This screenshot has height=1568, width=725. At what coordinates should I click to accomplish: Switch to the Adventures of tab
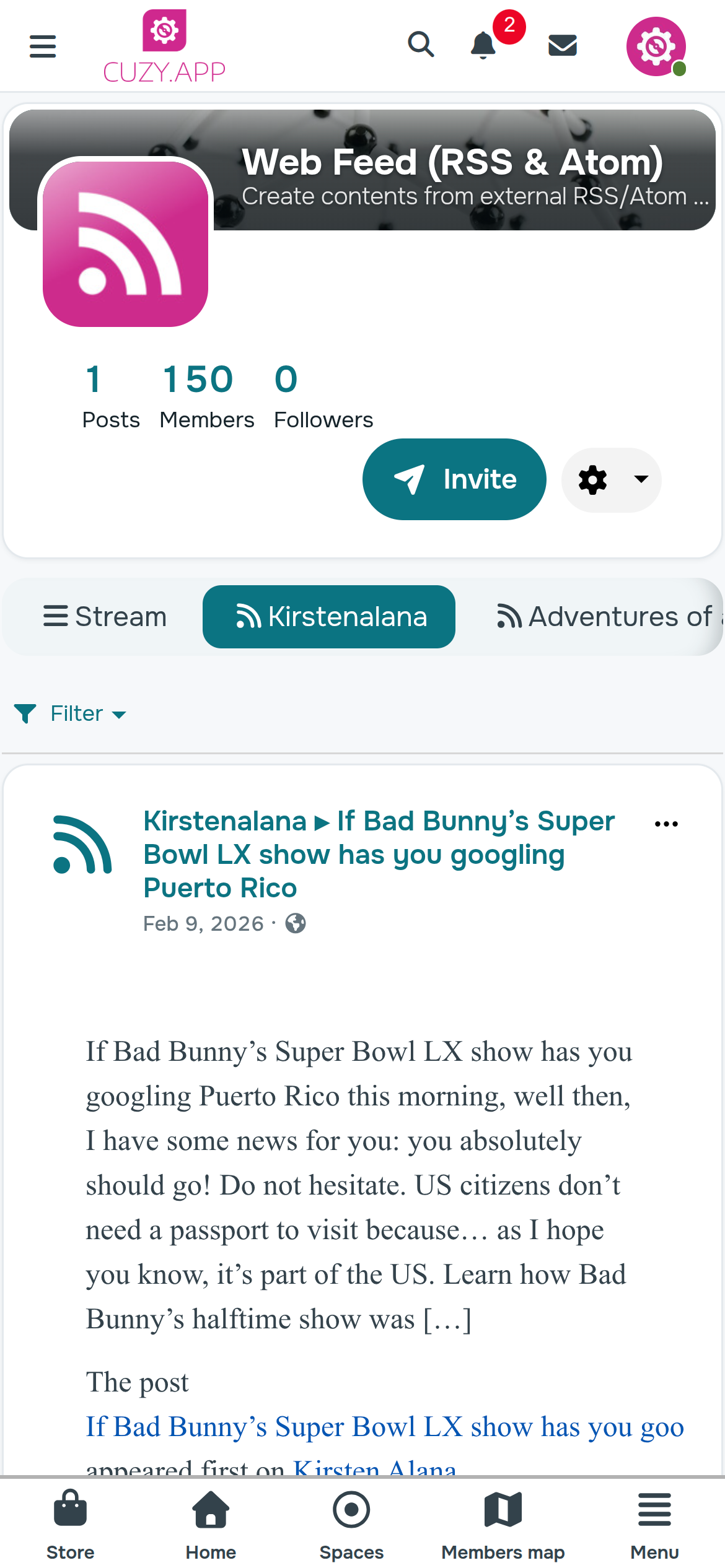[607, 617]
